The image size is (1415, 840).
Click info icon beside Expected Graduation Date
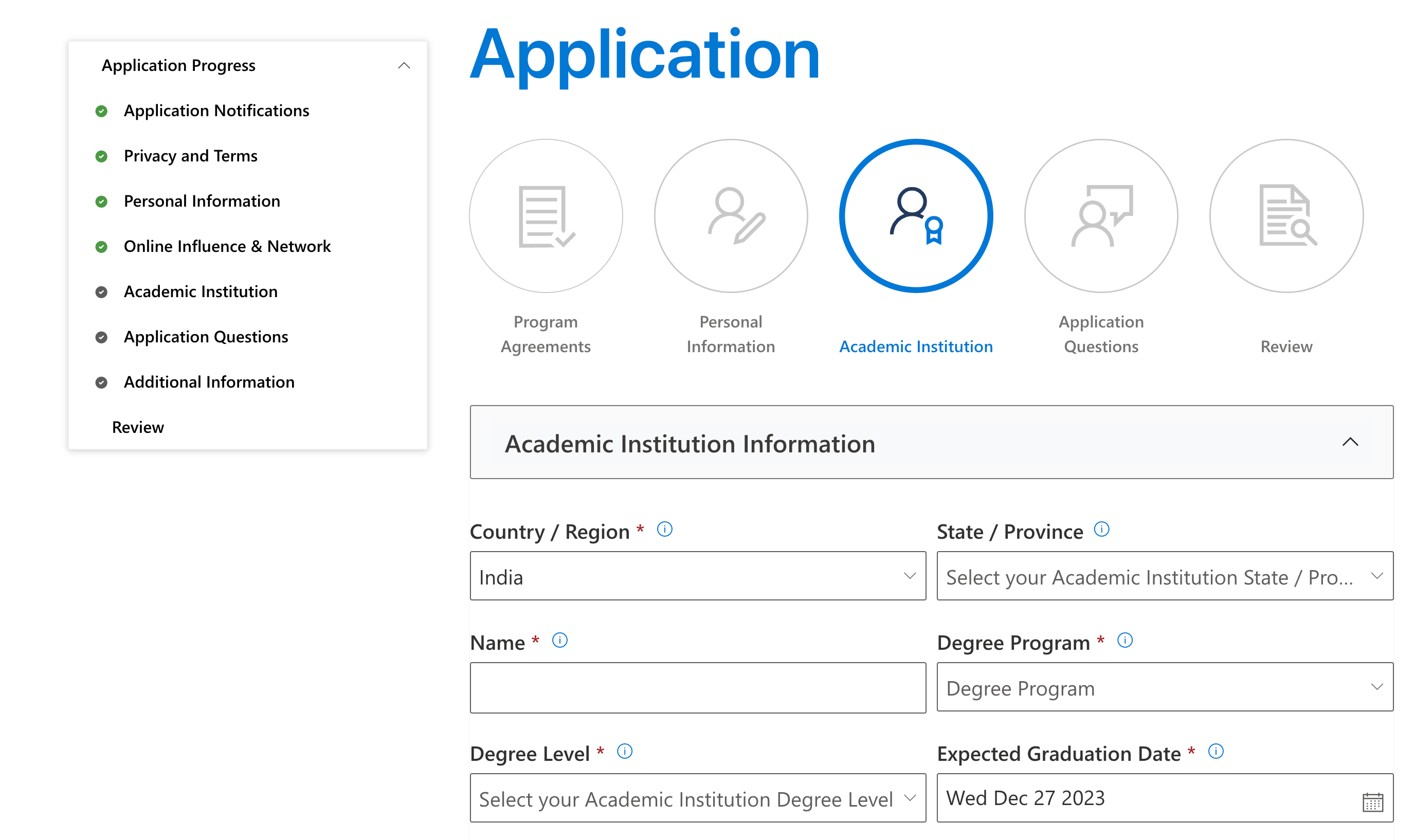click(1216, 751)
